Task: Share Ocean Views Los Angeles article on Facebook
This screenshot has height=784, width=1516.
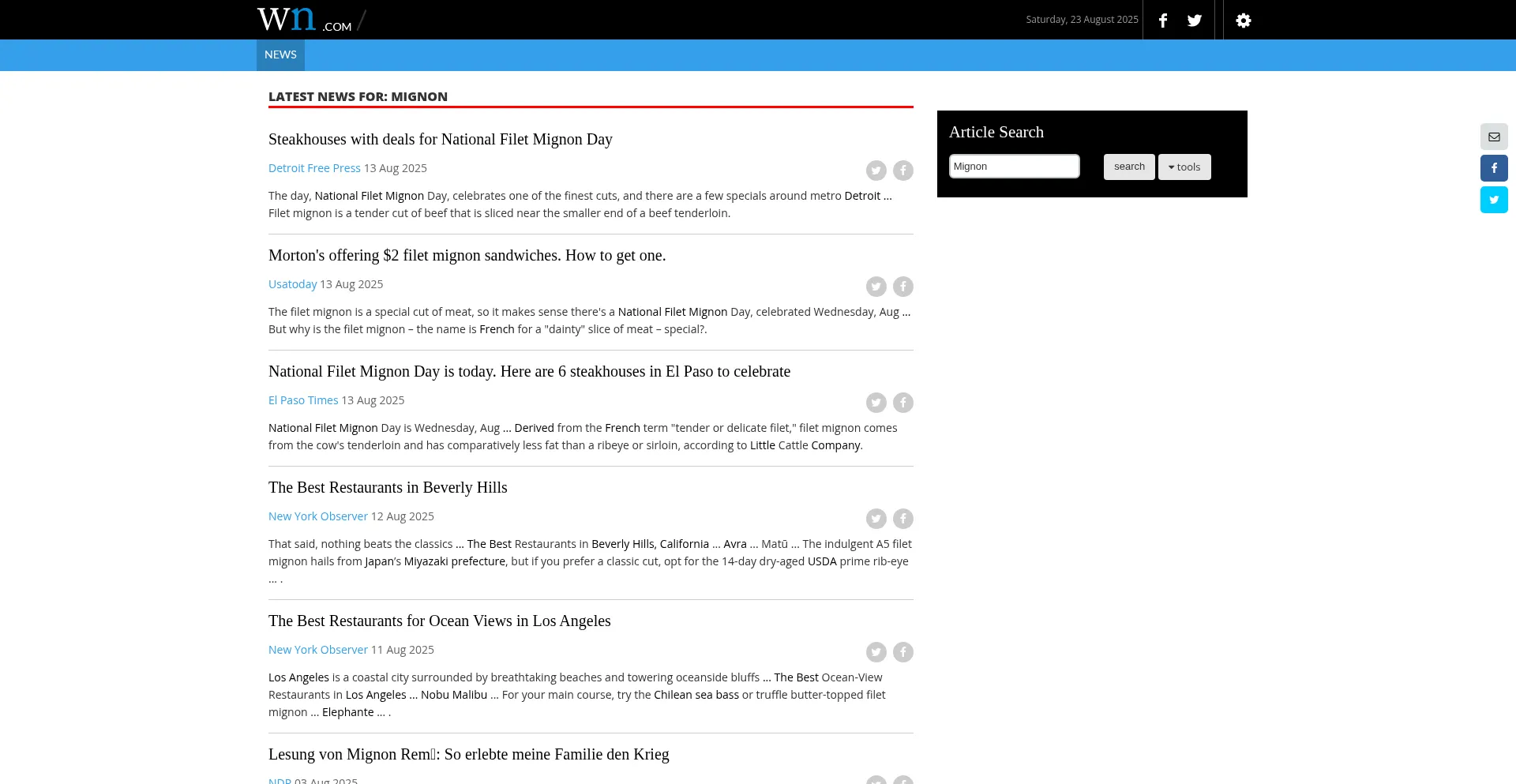Action: pyautogui.click(x=903, y=652)
